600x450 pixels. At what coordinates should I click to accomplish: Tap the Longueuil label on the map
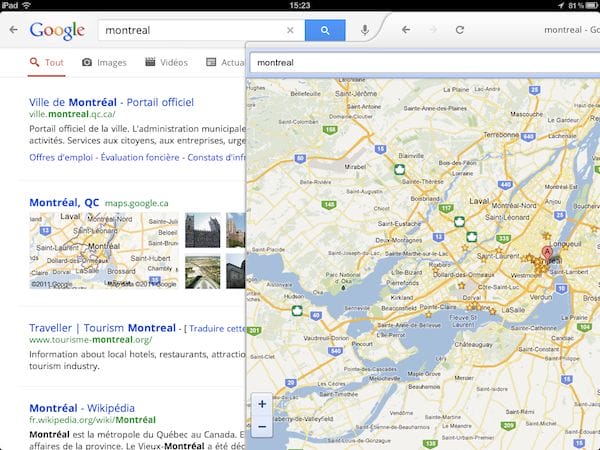coord(565,244)
